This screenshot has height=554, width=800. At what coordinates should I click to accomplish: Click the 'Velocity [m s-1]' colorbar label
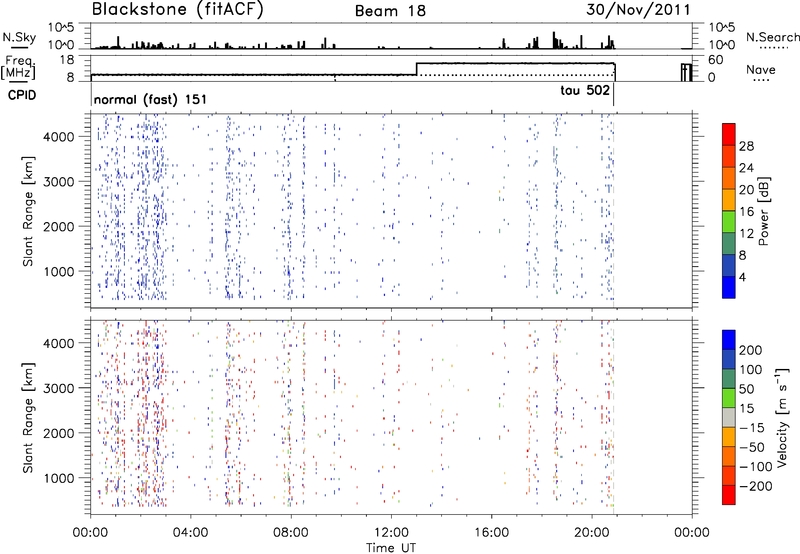pos(782,417)
